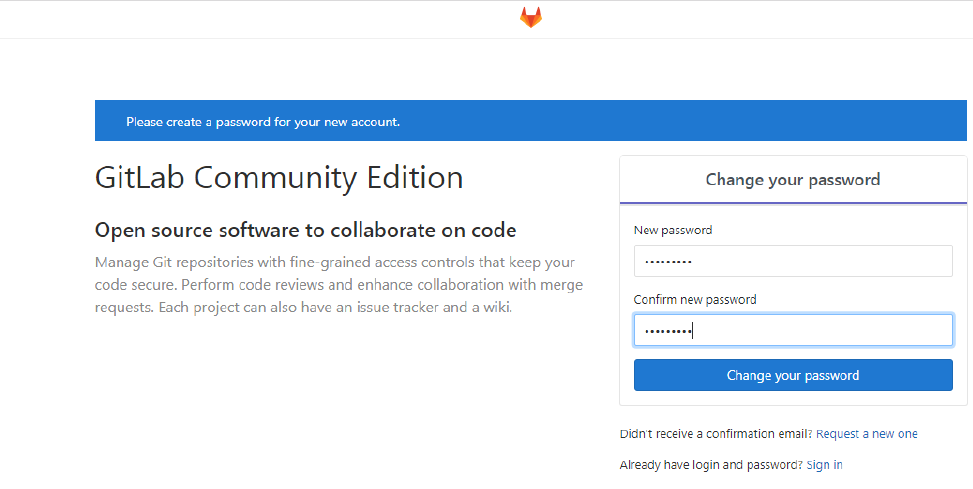The height and width of the screenshot is (489, 973).
Task: Click the Already have login and password text
Action: click(710, 465)
